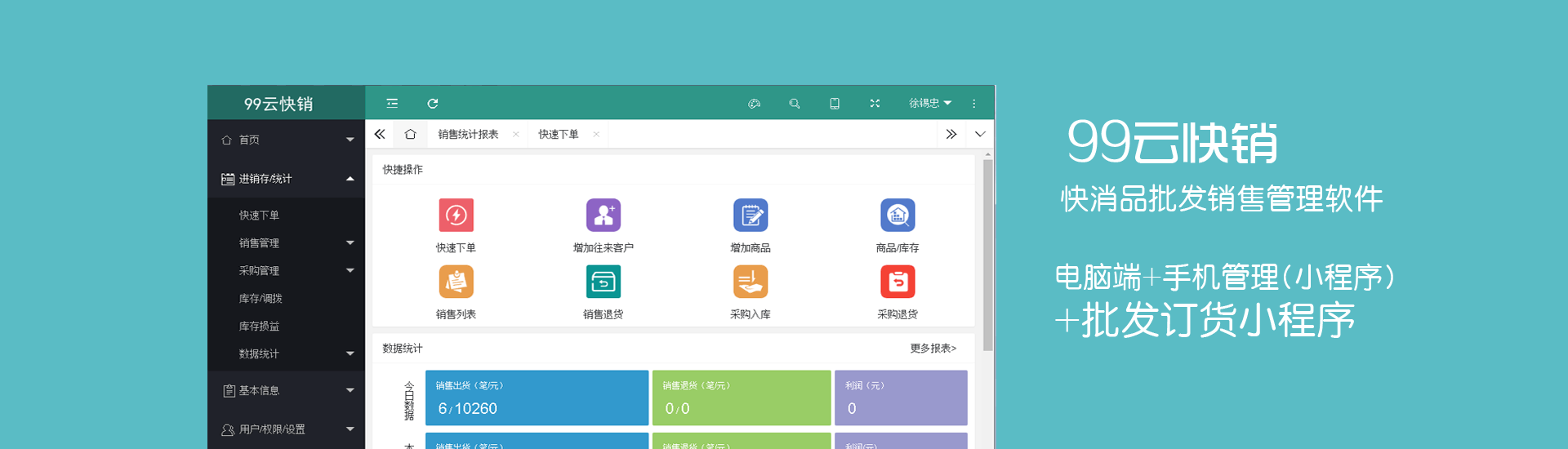
Task: Expand the 首页 sidebar menu
Action: click(286, 140)
